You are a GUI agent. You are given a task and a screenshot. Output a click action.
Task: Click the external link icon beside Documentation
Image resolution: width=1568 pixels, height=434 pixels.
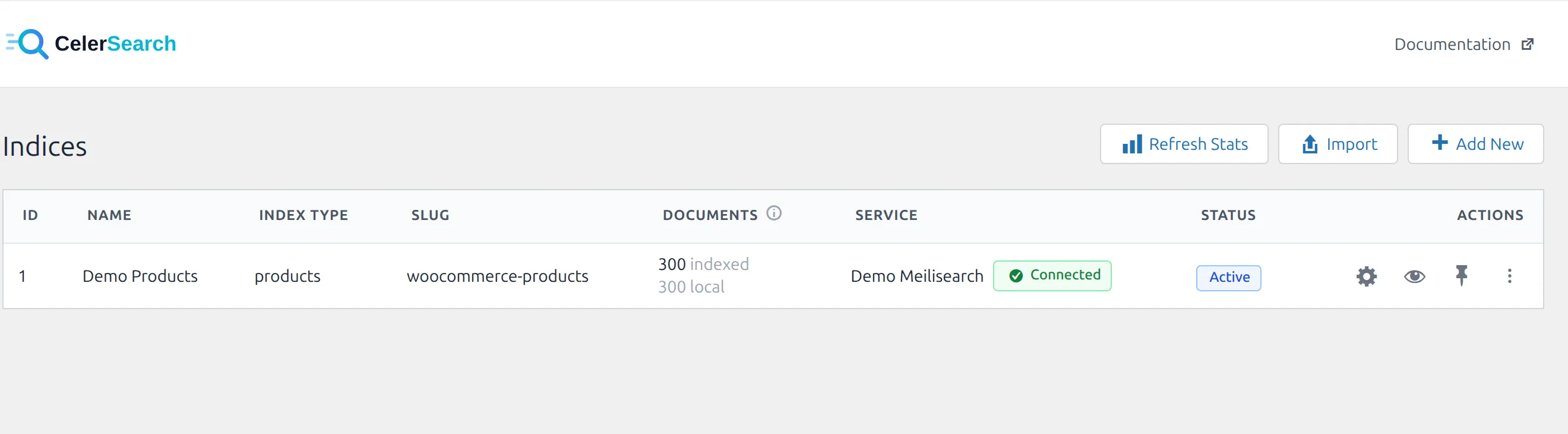coord(1527,45)
